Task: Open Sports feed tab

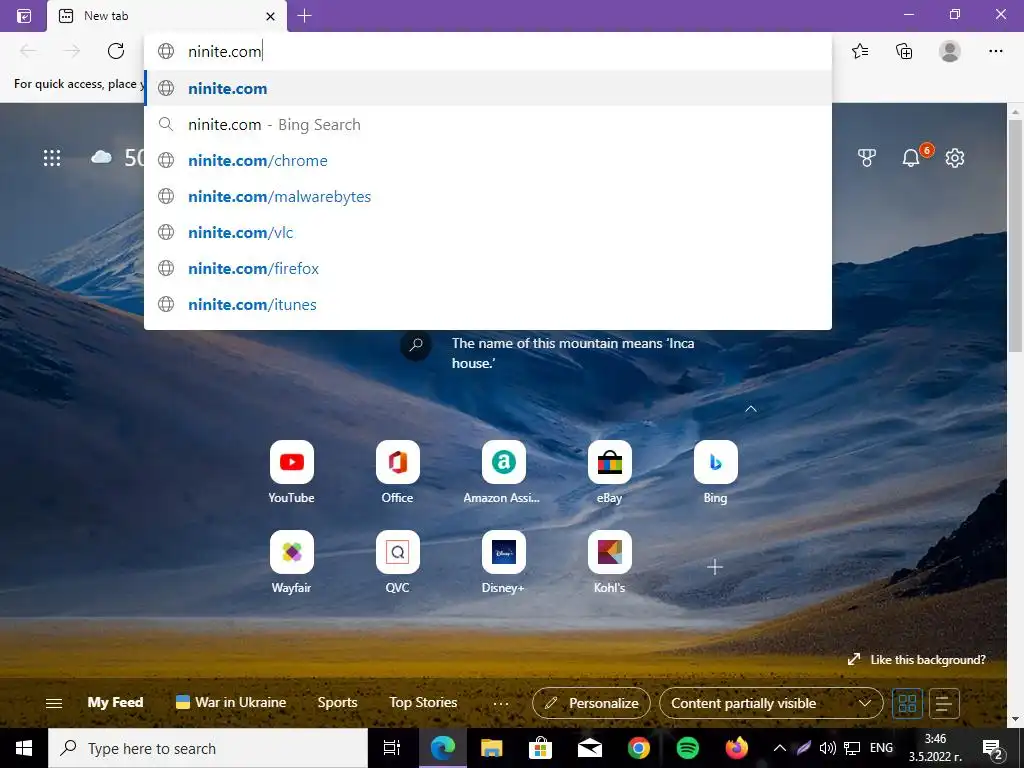Action: click(337, 702)
